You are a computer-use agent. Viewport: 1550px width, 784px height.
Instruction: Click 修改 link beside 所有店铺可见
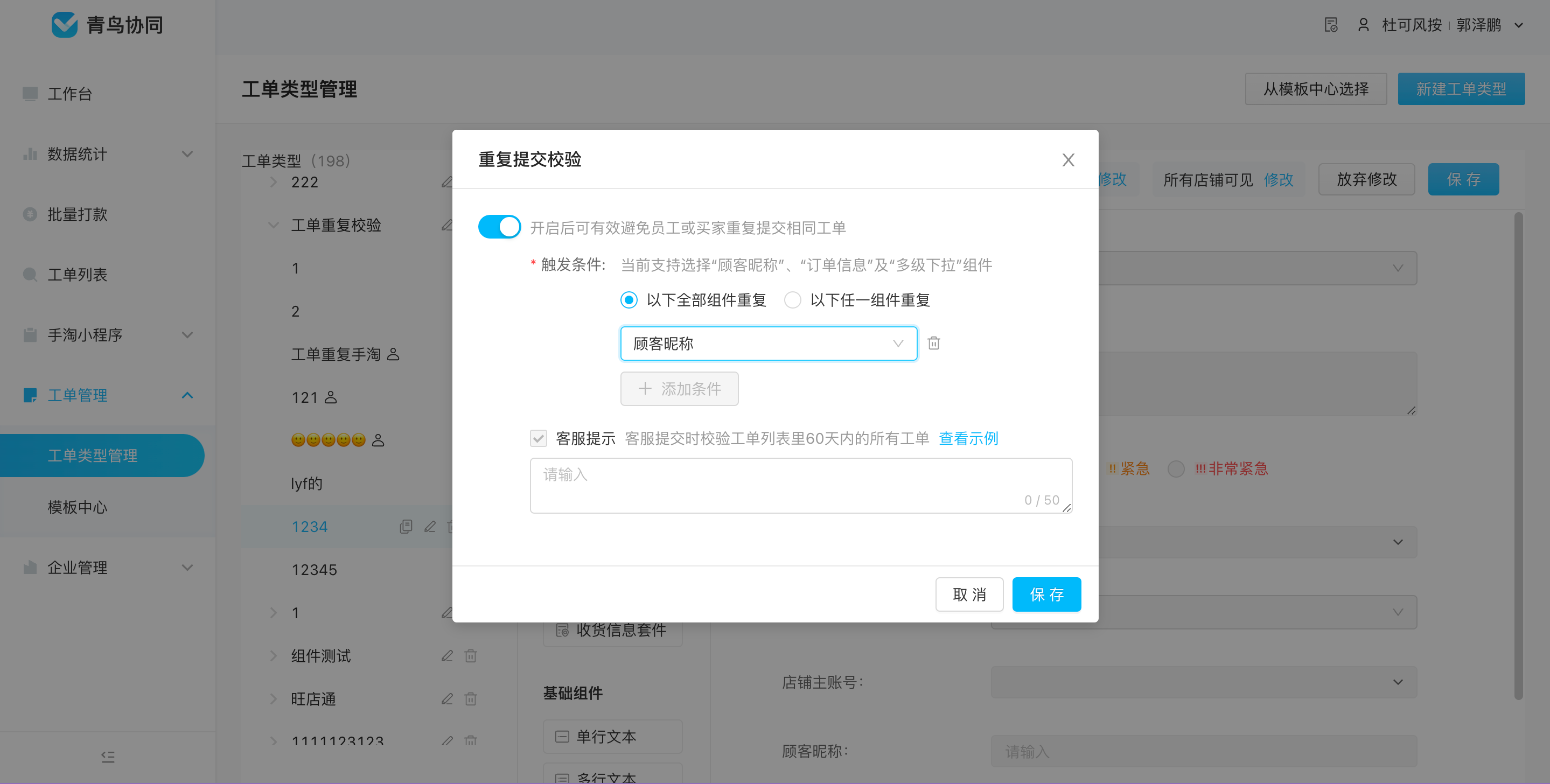[x=1279, y=179]
